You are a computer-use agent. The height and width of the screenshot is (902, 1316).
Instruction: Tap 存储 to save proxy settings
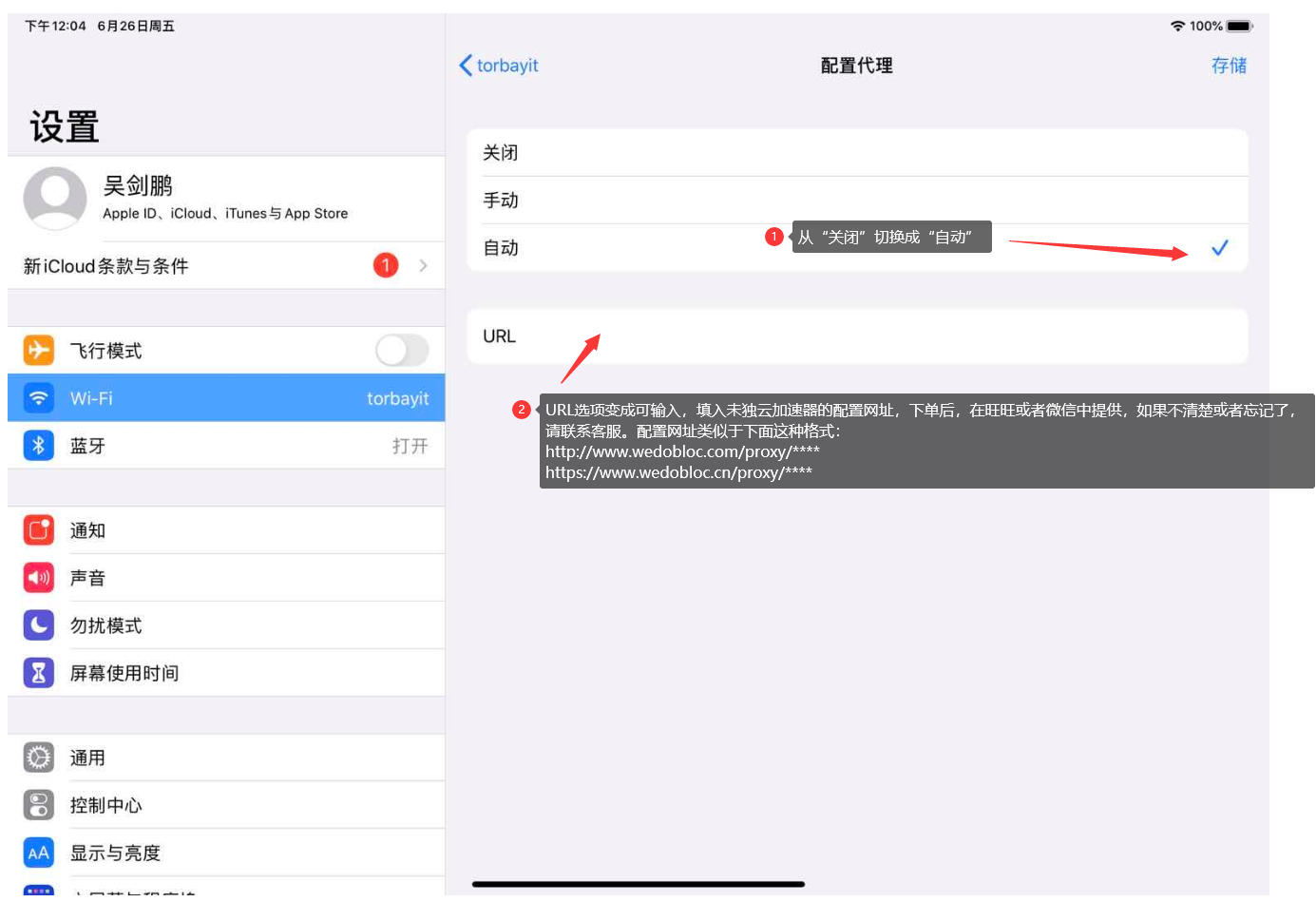1228,66
